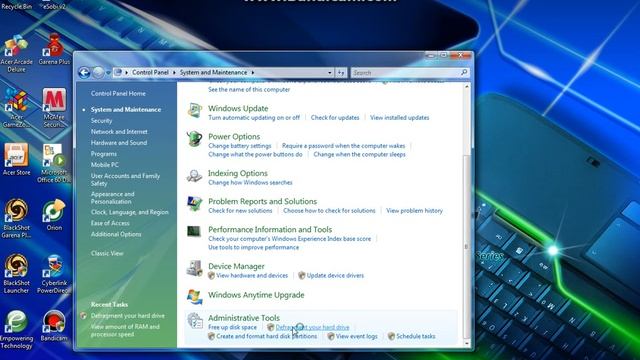Click Check for updates link
The image size is (640, 360).
pyautogui.click(x=335, y=118)
